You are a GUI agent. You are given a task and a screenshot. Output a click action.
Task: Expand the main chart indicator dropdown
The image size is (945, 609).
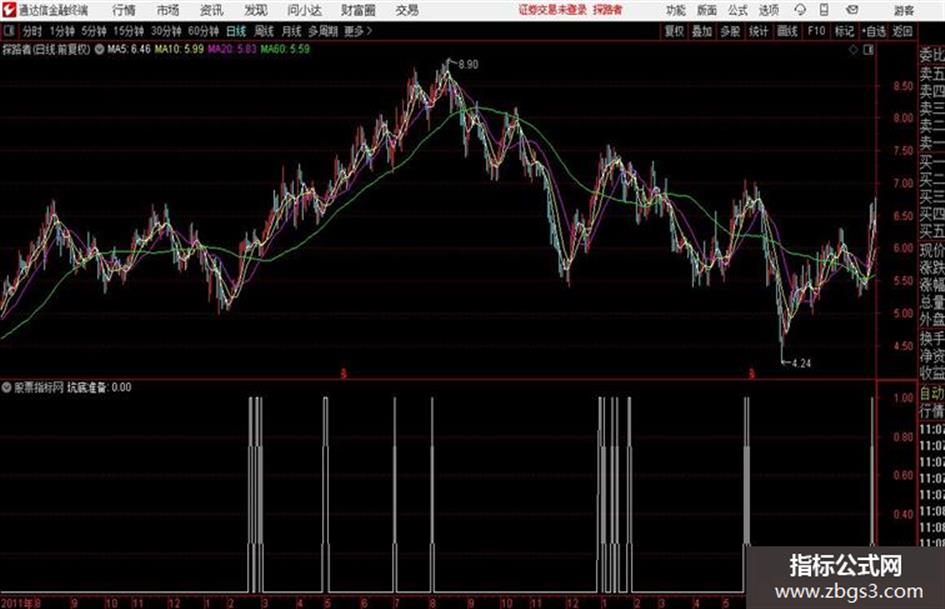[99, 49]
